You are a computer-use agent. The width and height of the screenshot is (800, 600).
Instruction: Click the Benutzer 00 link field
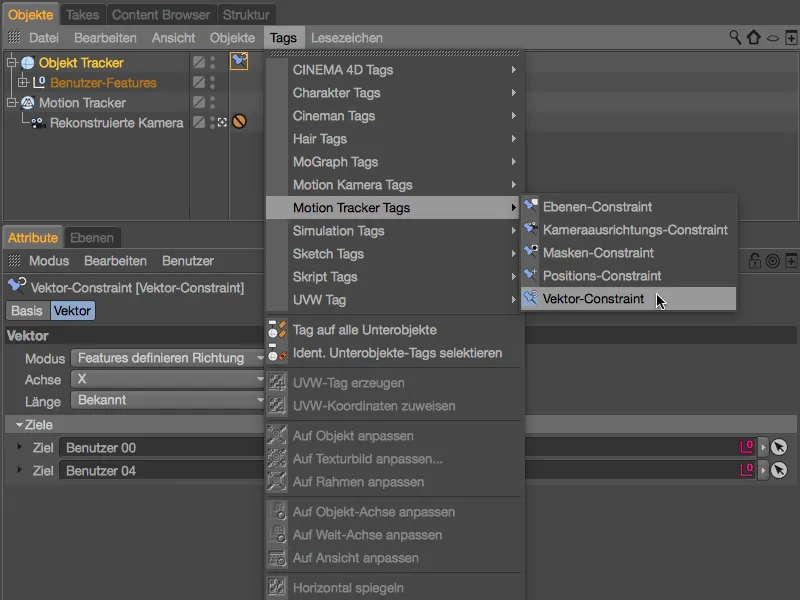click(408, 447)
